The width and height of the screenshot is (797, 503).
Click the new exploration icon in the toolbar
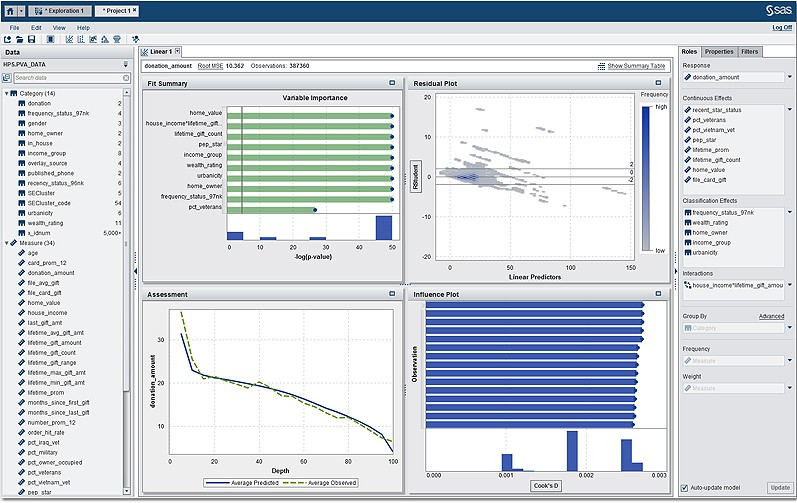click(8, 39)
